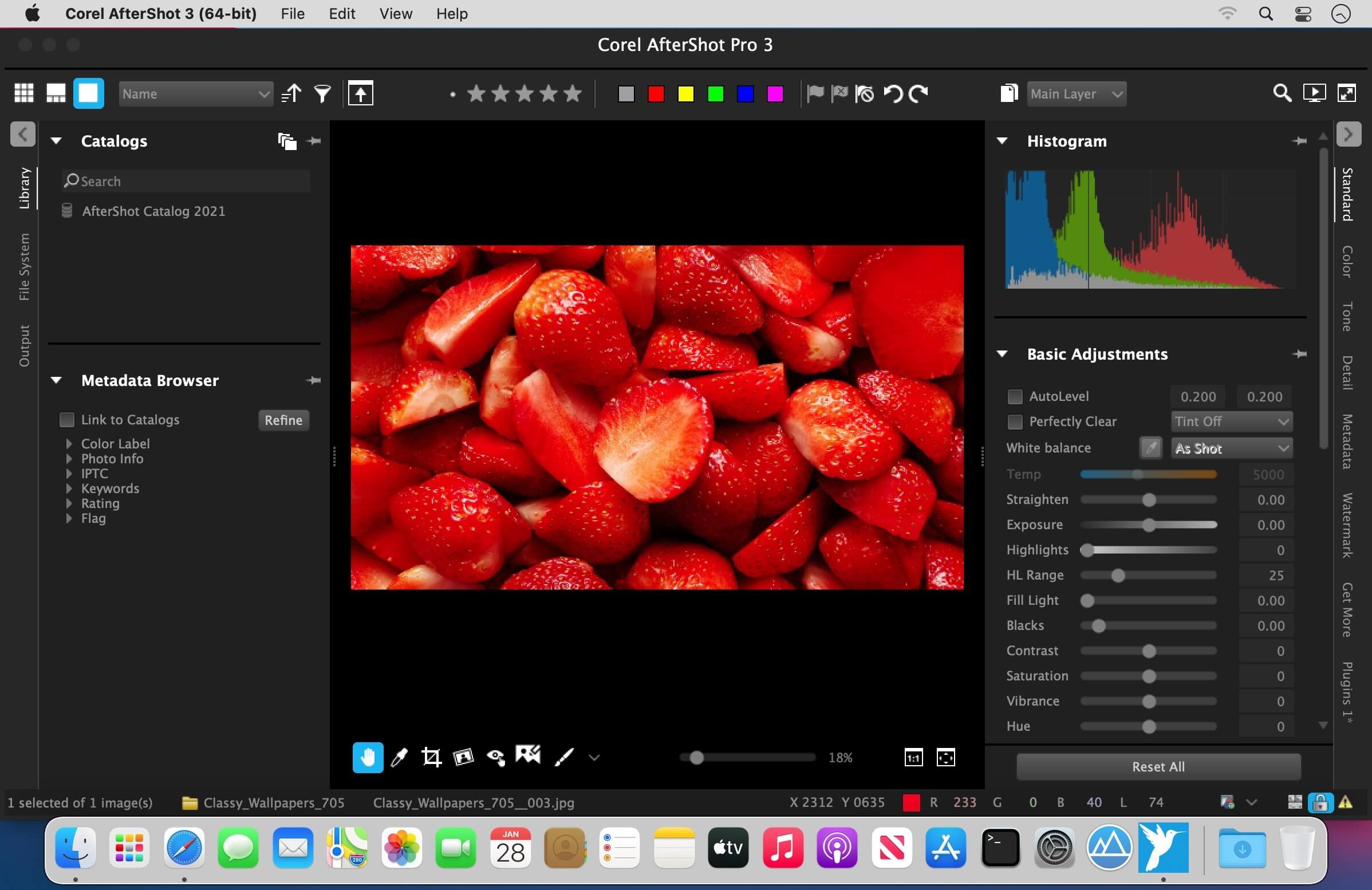The image size is (1372, 890).
Task: Click the Refine button
Action: (x=283, y=420)
